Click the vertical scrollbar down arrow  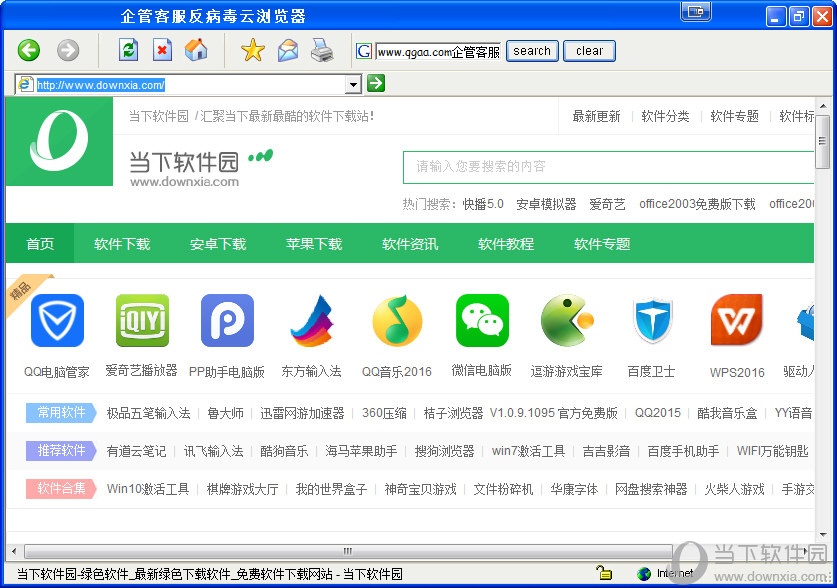tap(823, 534)
